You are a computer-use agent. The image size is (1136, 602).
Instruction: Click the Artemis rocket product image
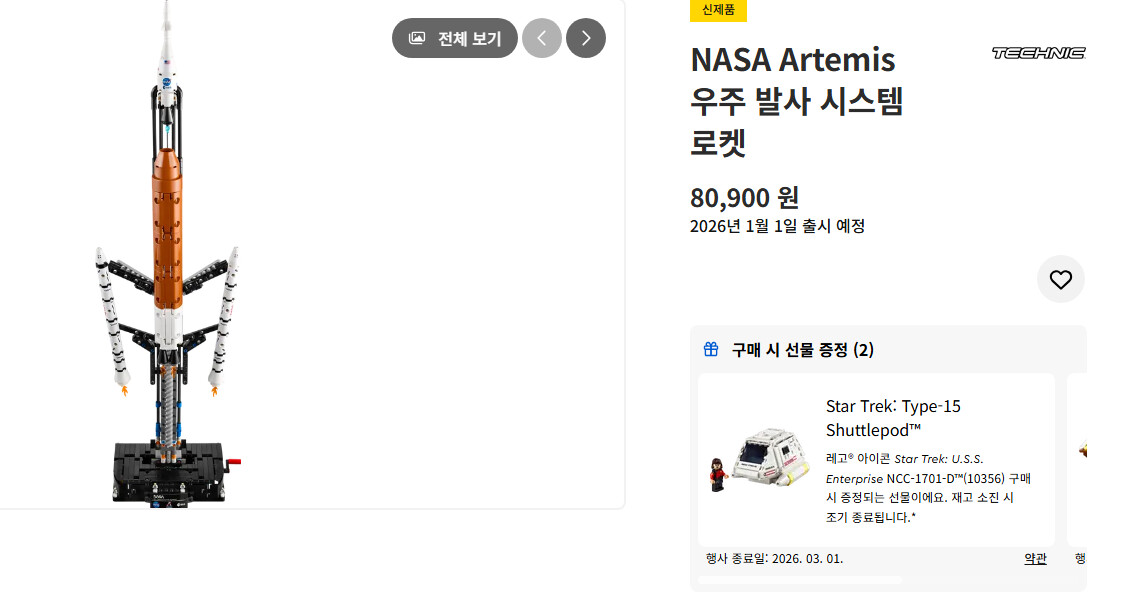(168, 260)
